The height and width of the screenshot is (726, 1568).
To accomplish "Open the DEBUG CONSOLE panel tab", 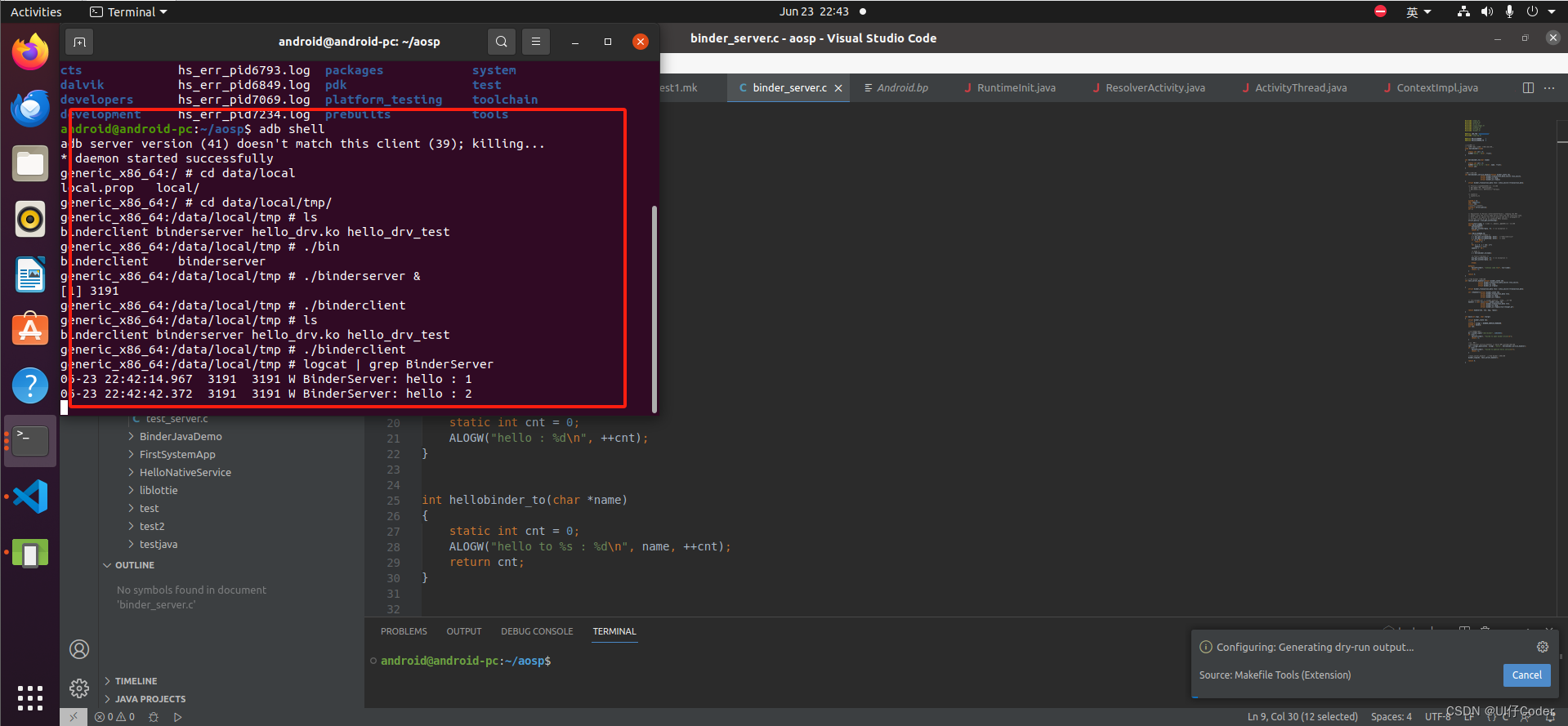I will [x=537, y=631].
